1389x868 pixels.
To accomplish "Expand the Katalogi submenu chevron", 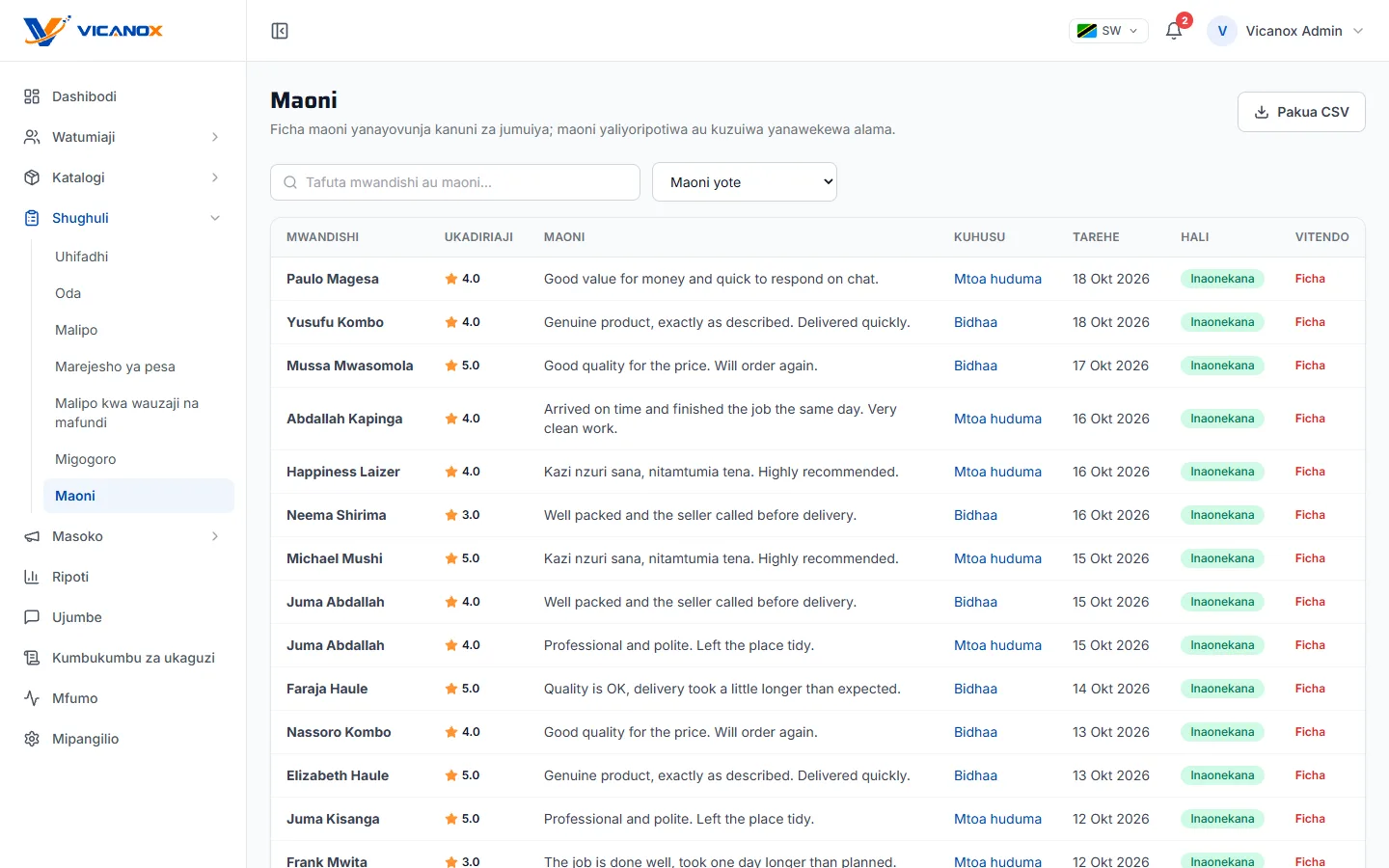I will click(x=215, y=177).
